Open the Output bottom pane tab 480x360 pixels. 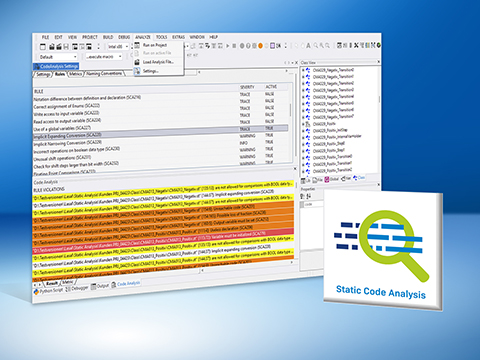[x=100, y=286]
